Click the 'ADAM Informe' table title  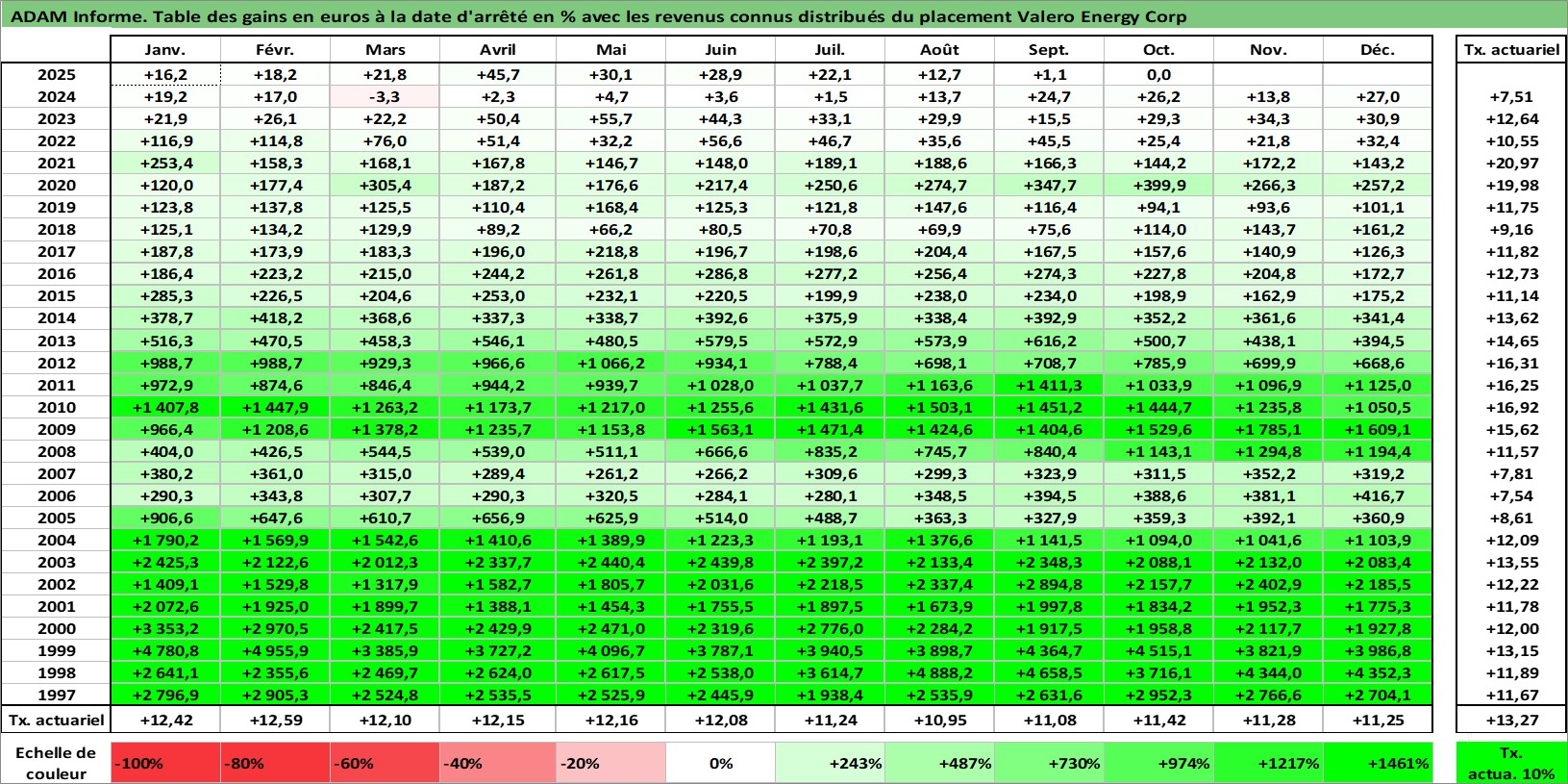point(598,16)
